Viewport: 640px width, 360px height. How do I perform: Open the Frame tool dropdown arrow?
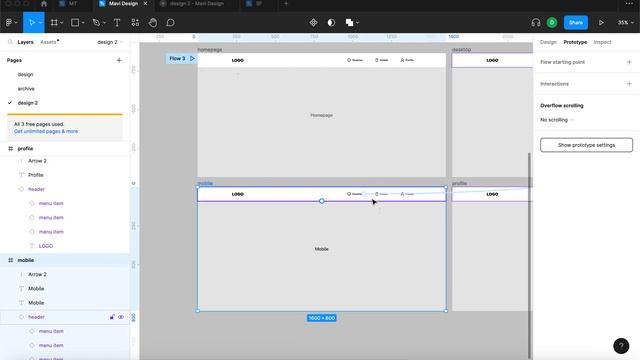click(62, 23)
